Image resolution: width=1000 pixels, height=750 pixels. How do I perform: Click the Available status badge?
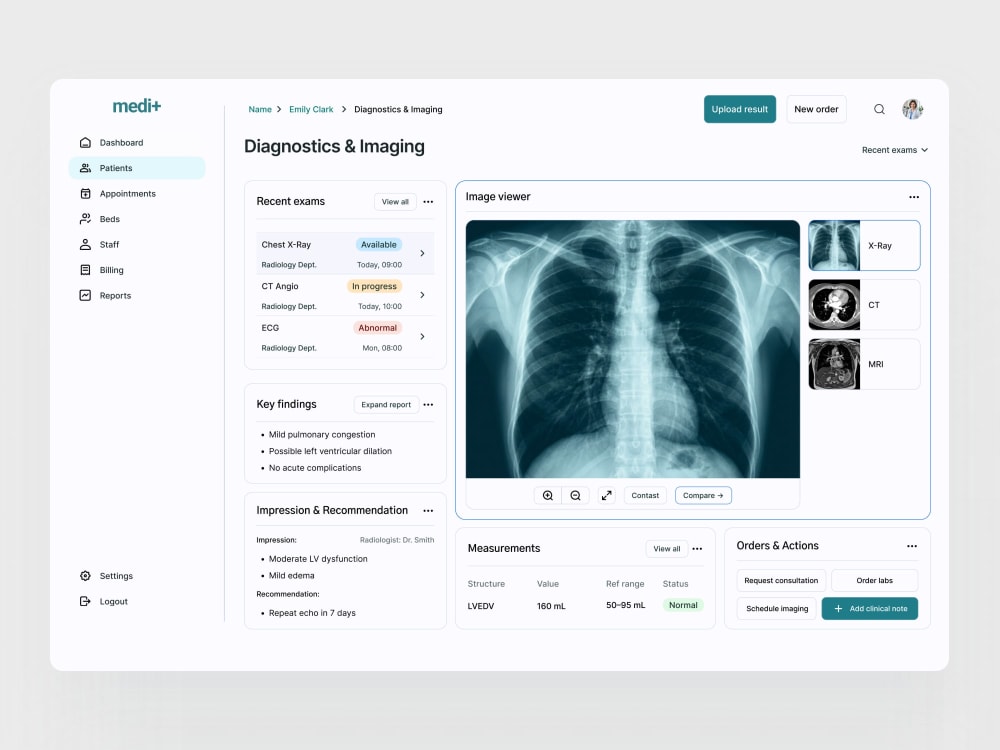[379, 245]
